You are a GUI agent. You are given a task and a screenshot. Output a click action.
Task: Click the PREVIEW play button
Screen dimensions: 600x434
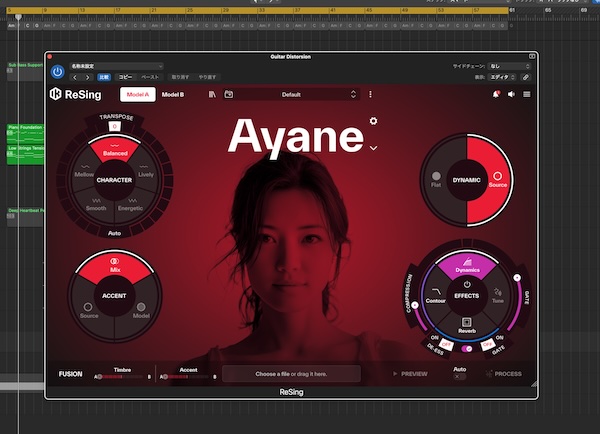click(410, 374)
